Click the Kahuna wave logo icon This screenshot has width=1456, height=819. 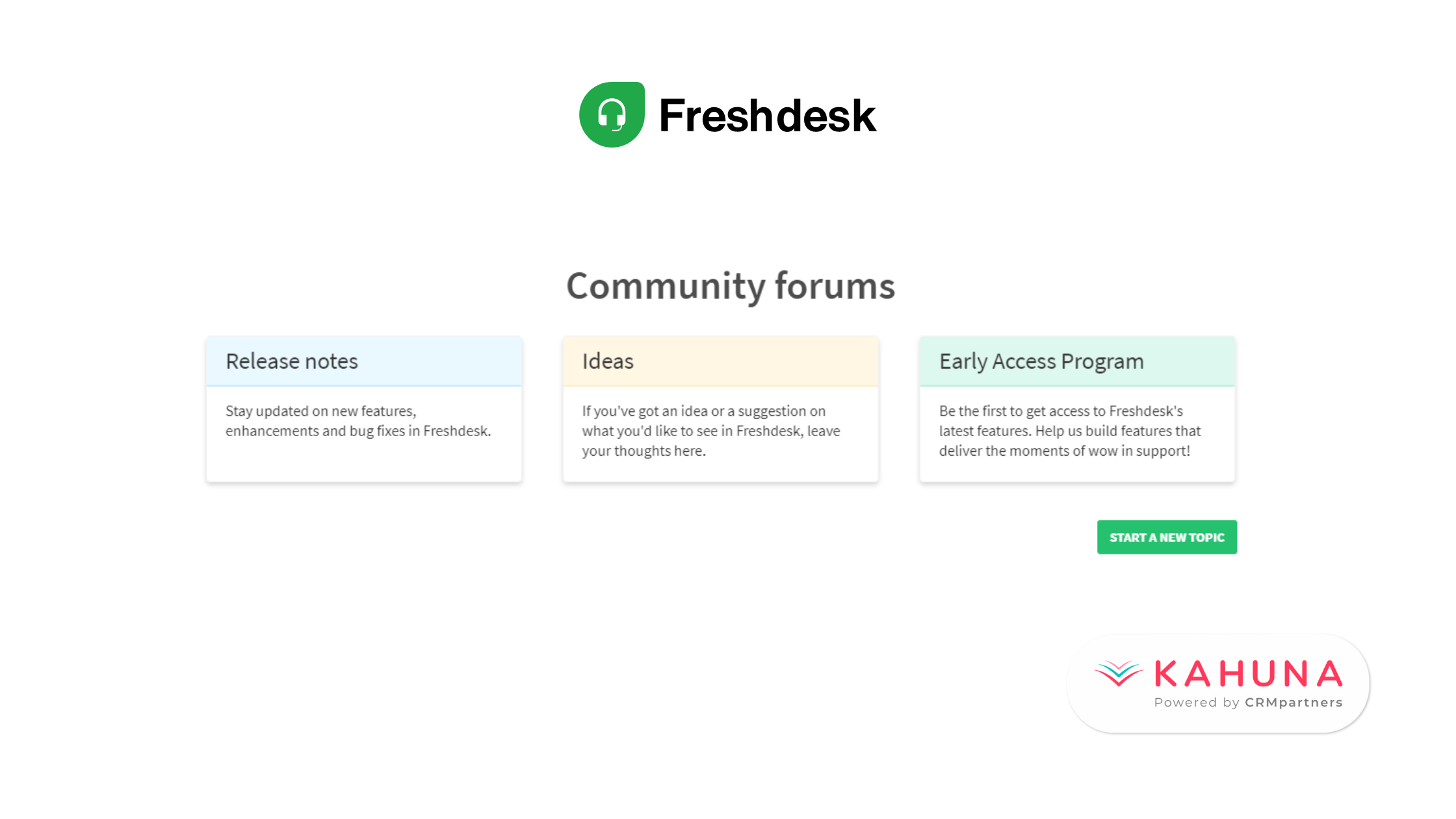tap(1119, 673)
